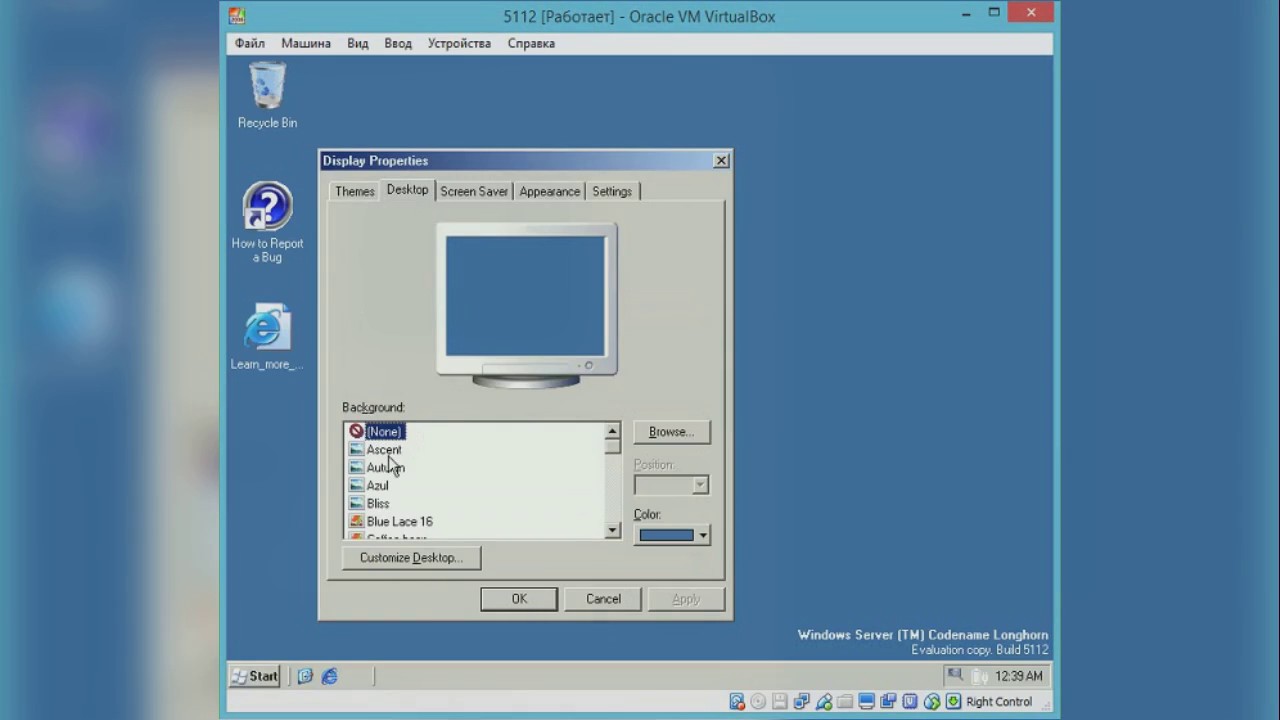Click the VirtualBox window title icon
This screenshot has width=1280, height=720.
[236, 16]
